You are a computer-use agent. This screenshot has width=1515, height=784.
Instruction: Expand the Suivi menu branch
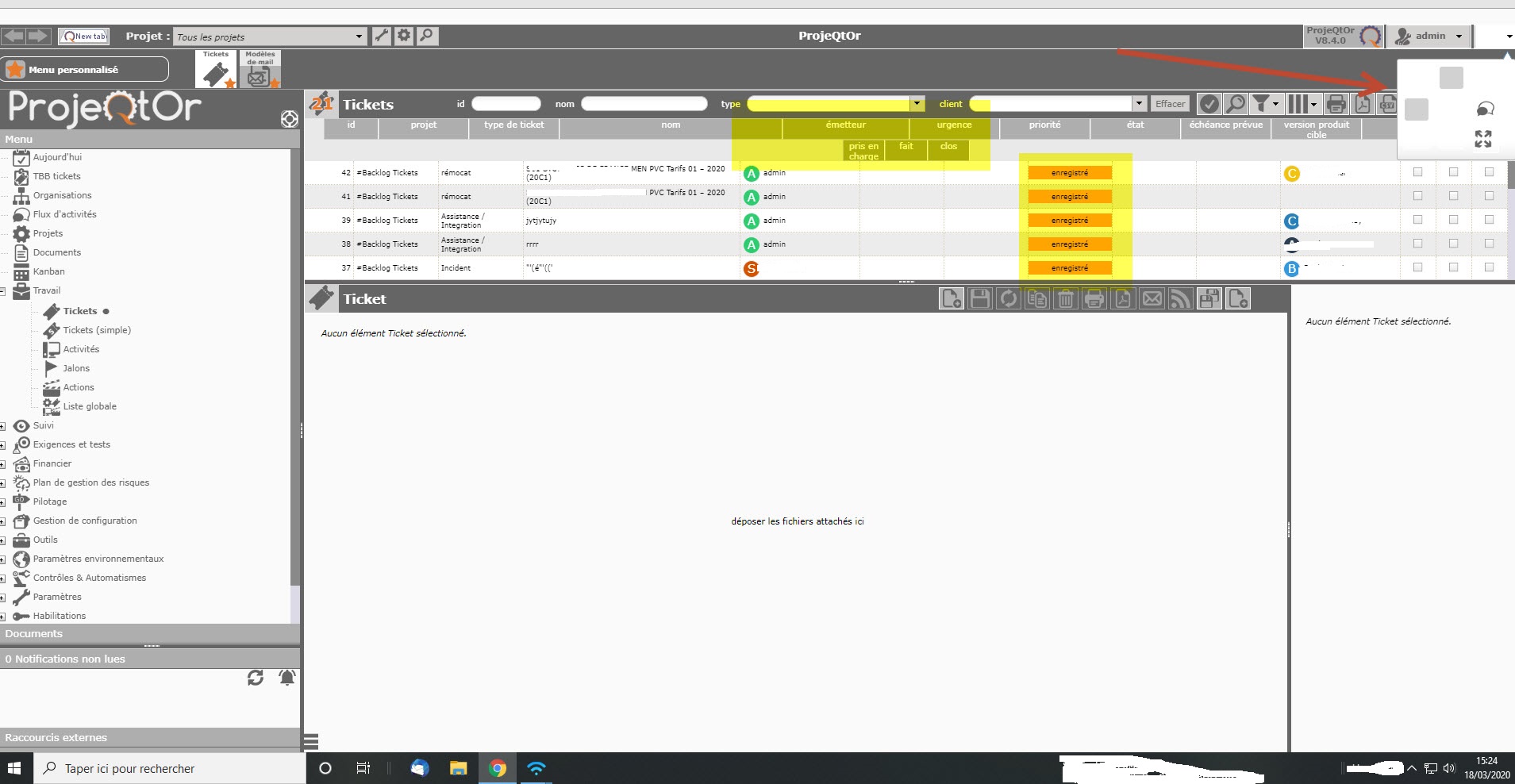coord(3,426)
